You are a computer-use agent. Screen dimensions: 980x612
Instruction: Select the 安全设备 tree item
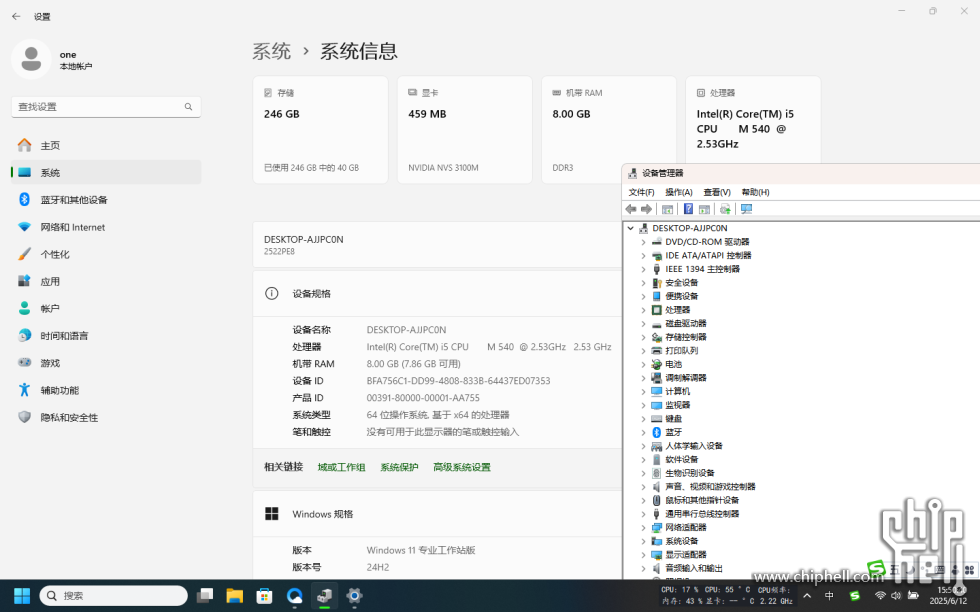681,283
